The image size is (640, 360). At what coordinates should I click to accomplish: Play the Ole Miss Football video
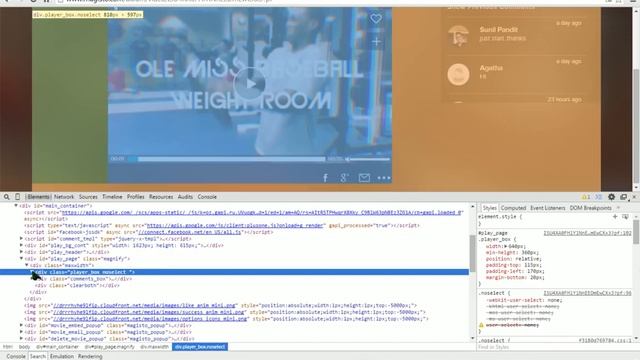click(x=249, y=84)
